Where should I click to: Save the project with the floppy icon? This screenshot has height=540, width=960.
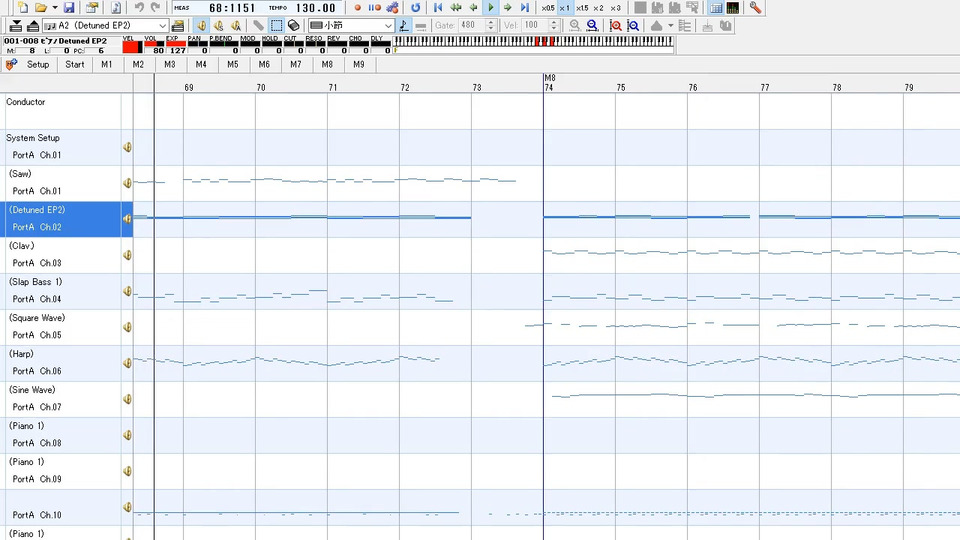(x=69, y=8)
